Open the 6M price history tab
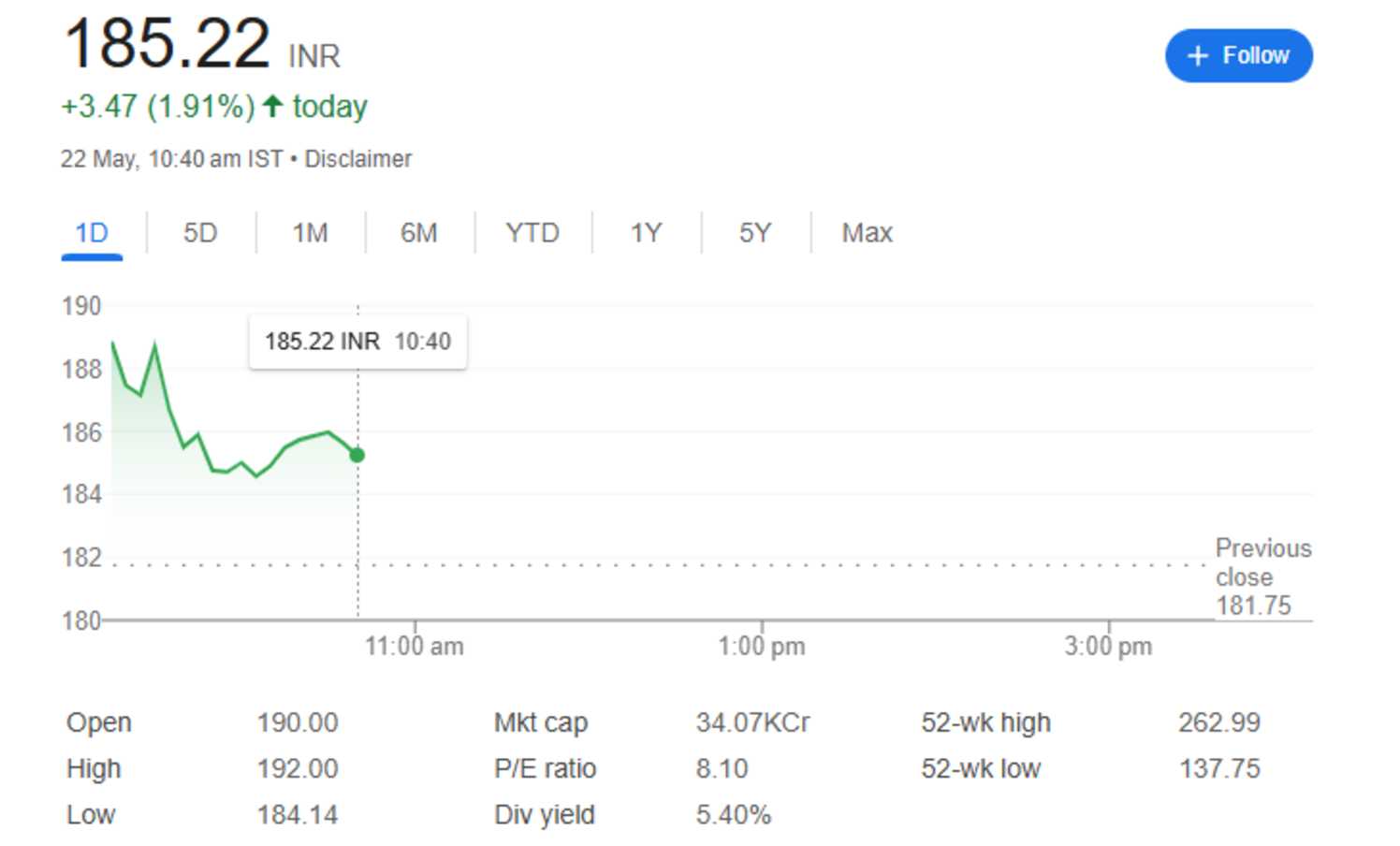The width and height of the screenshot is (1400, 846). [420, 233]
